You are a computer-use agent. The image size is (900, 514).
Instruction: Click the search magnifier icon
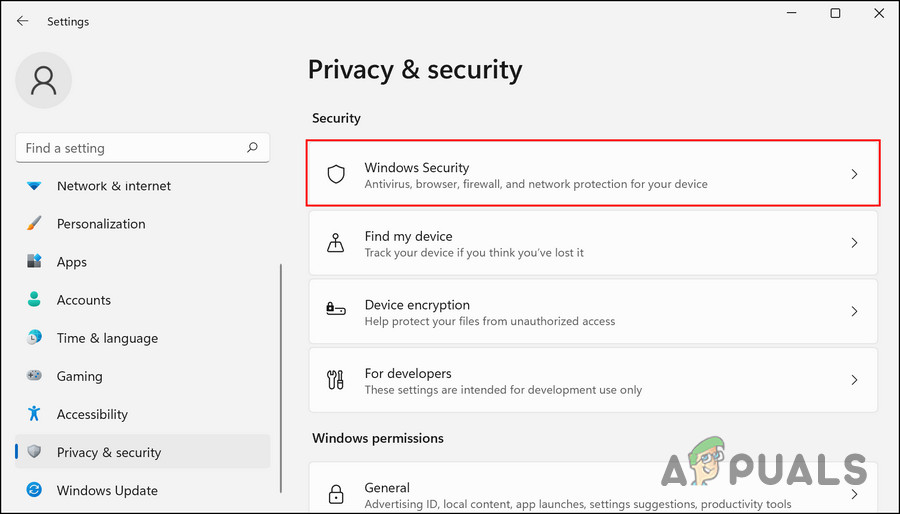253,148
